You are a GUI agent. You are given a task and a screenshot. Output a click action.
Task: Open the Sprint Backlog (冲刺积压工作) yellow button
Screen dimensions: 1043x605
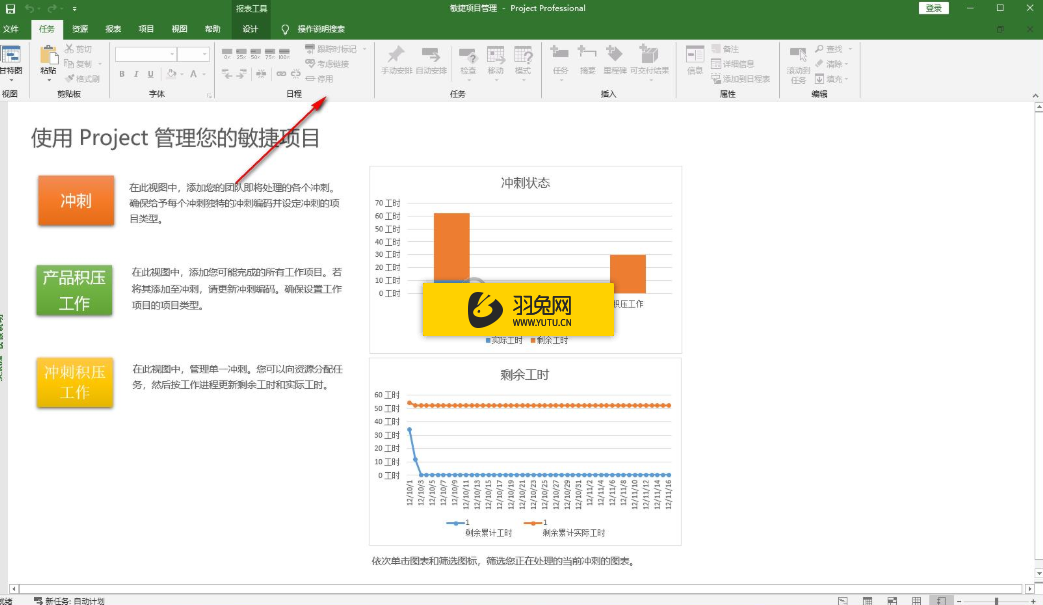click(x=74, y=382)
